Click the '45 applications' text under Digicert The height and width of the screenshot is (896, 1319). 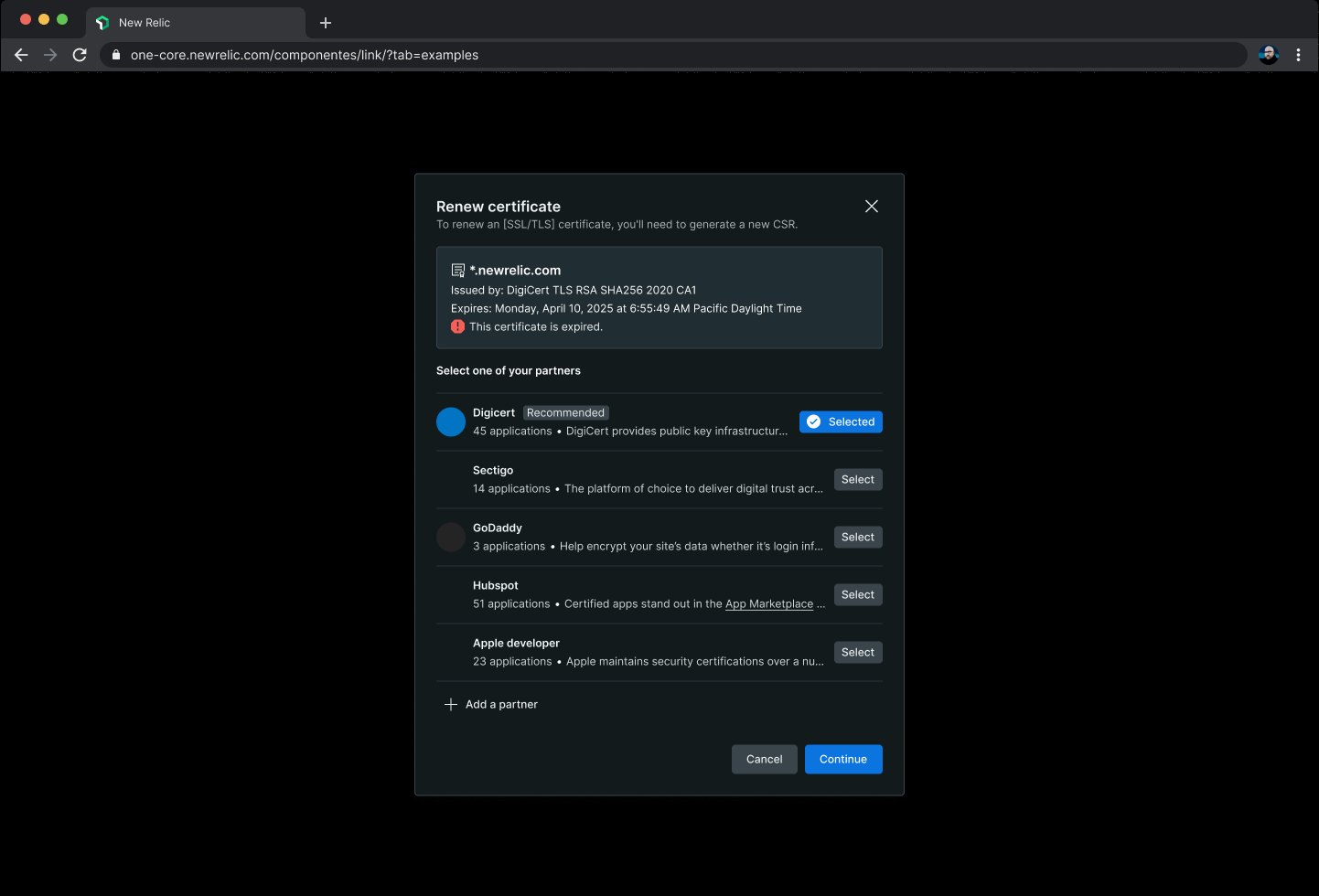(x=512, y=431)
